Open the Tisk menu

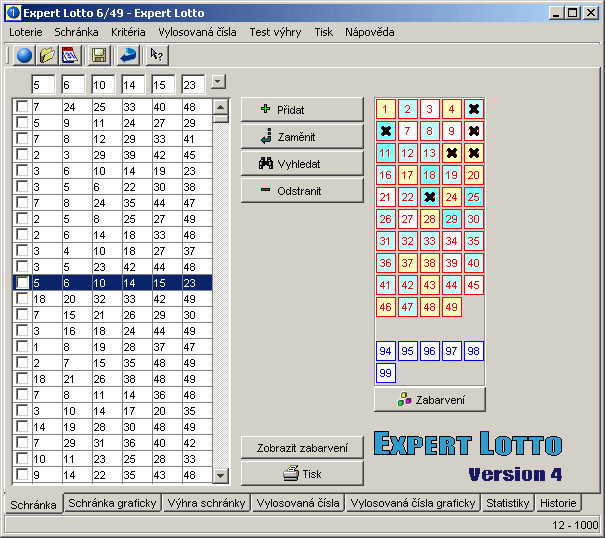point(323,32)
